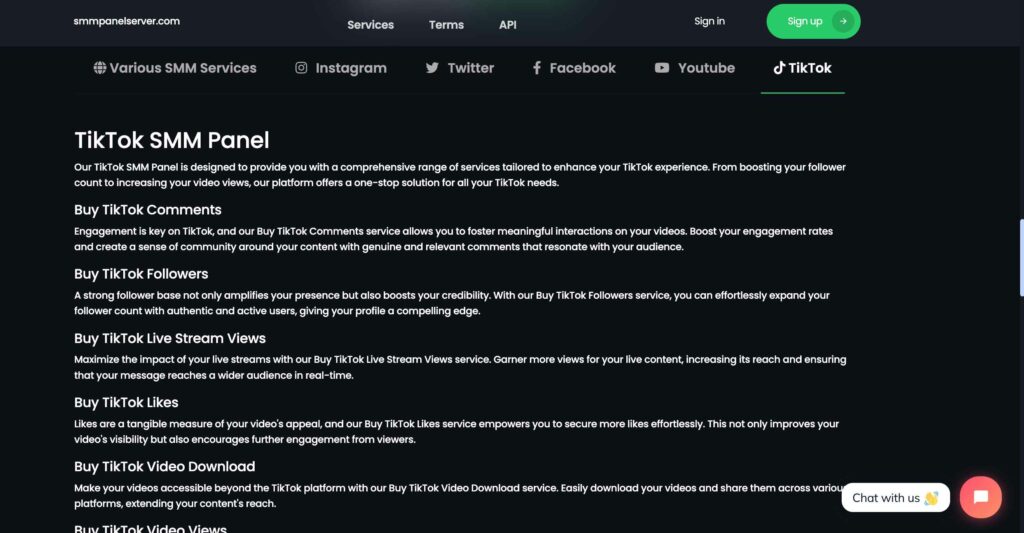Click the TikTok note icon
This screenshot has height=533, width=1024.
point(779,68)
